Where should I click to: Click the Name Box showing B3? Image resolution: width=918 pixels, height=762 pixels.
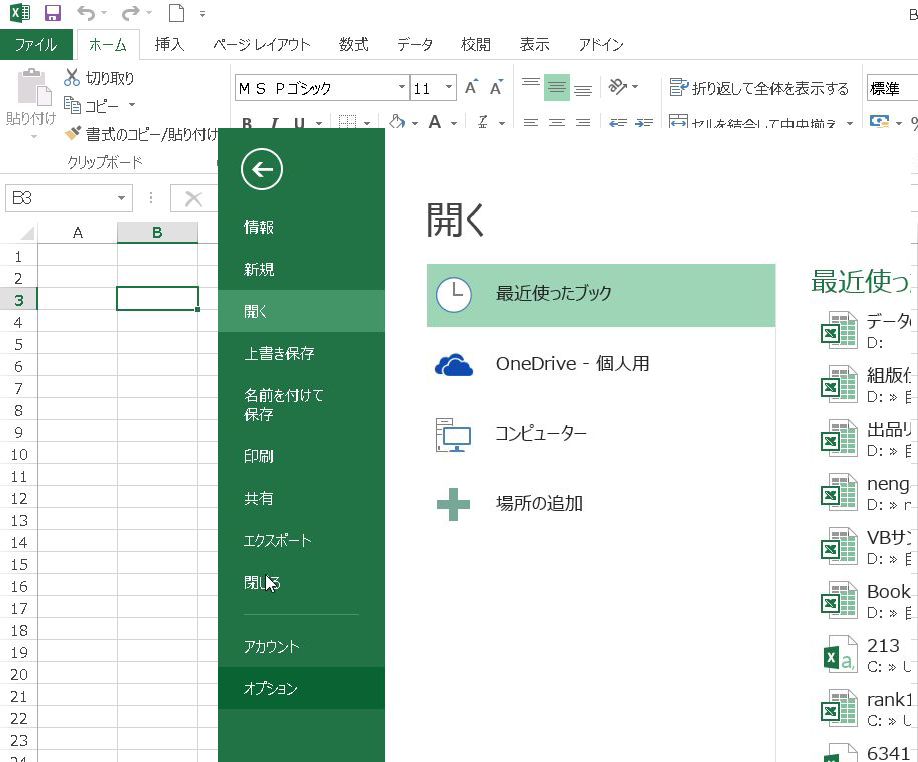68,198
